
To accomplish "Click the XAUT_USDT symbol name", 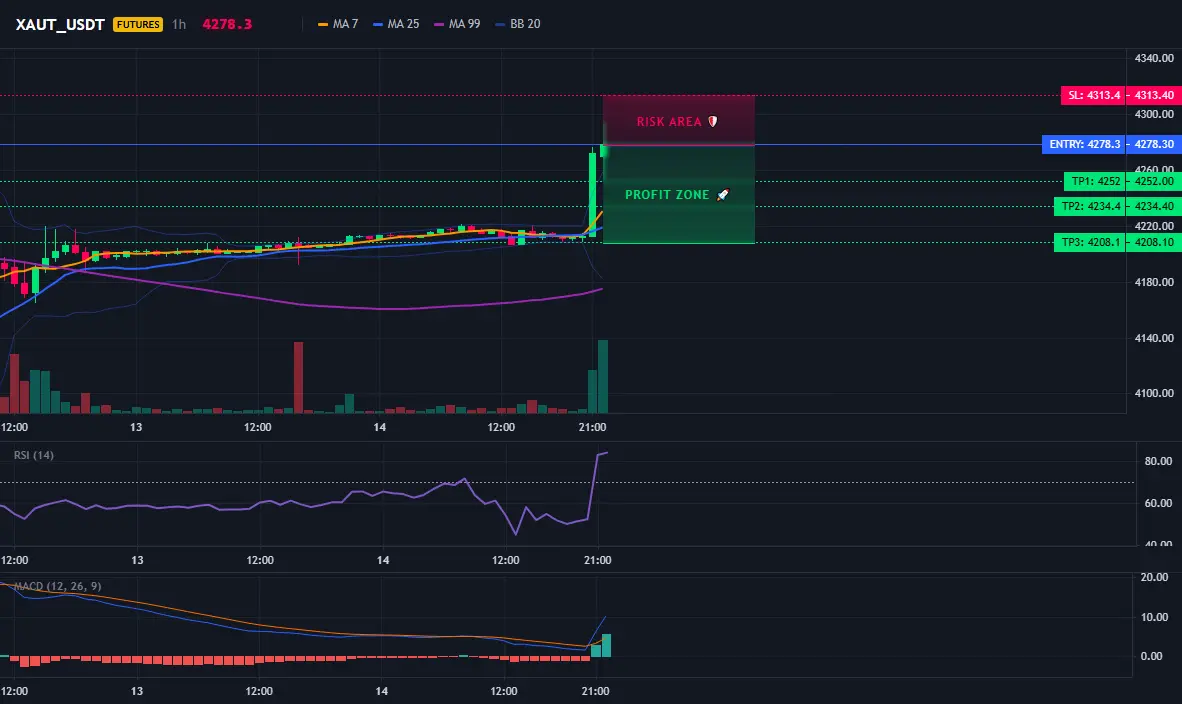I will coord(60,24).
